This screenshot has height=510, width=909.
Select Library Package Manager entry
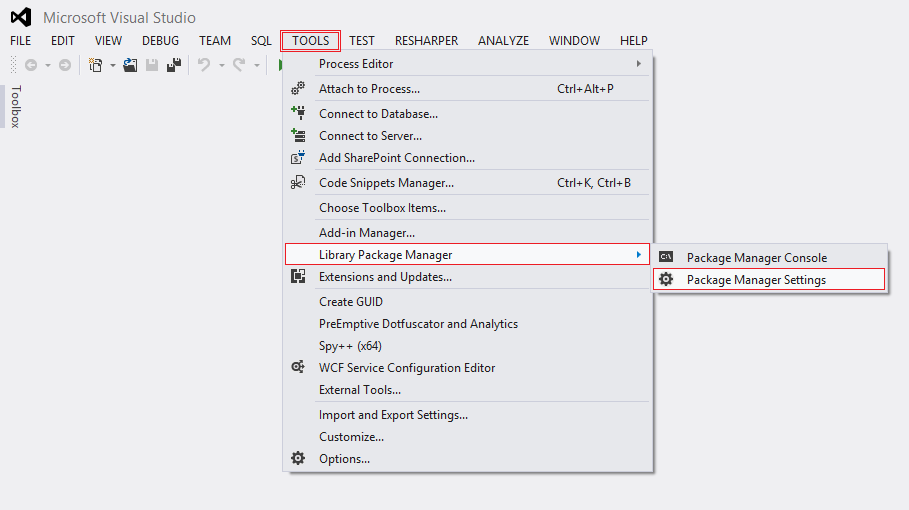point(467,254)
